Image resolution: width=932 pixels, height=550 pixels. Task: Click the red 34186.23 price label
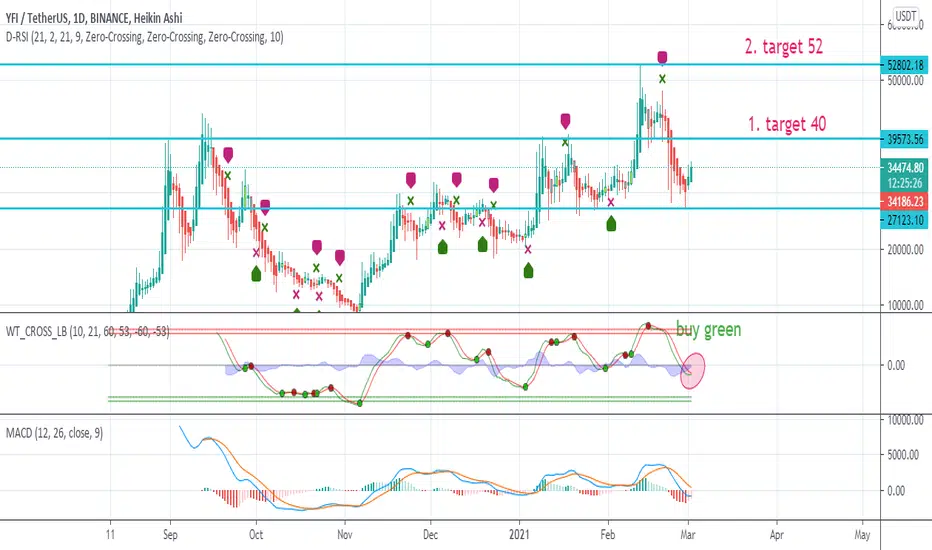[x=905, y=202]
